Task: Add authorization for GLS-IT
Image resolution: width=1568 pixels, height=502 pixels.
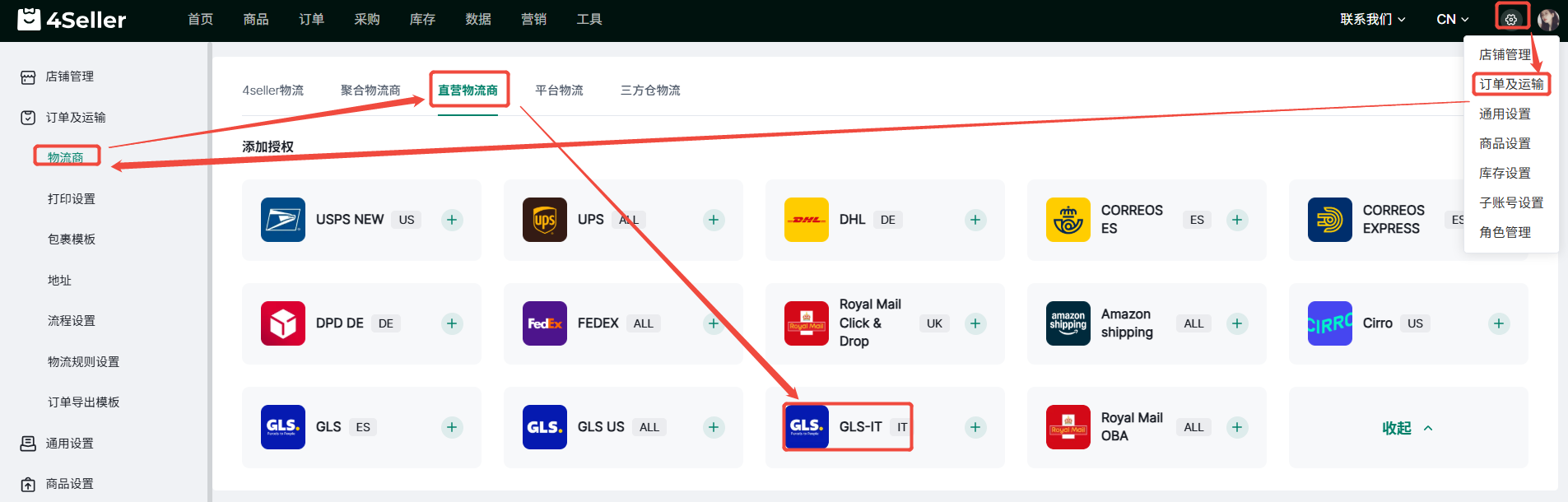Action: [975, 427]
